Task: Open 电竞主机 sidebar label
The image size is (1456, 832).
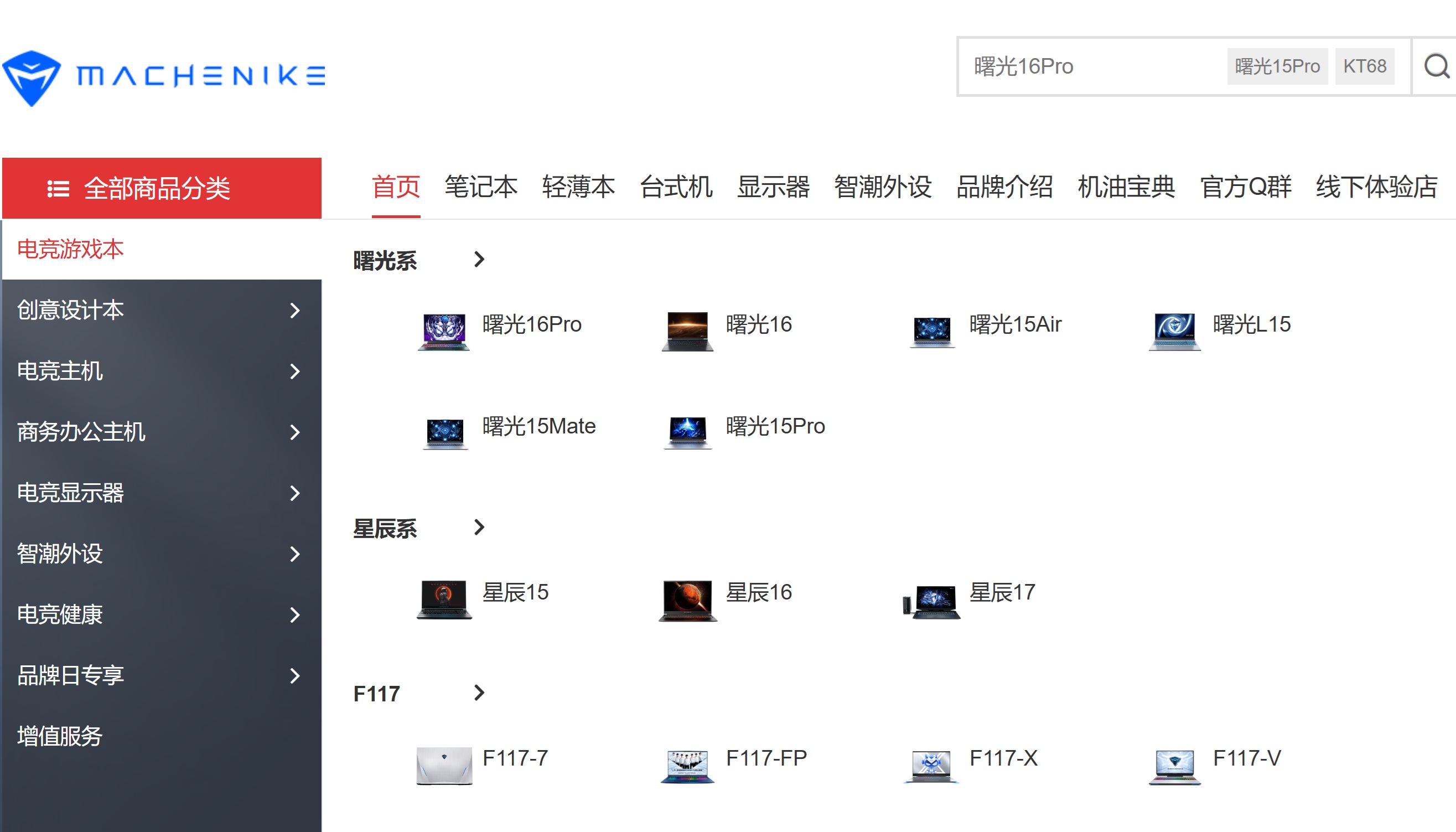Action: (x=60, y=371)
